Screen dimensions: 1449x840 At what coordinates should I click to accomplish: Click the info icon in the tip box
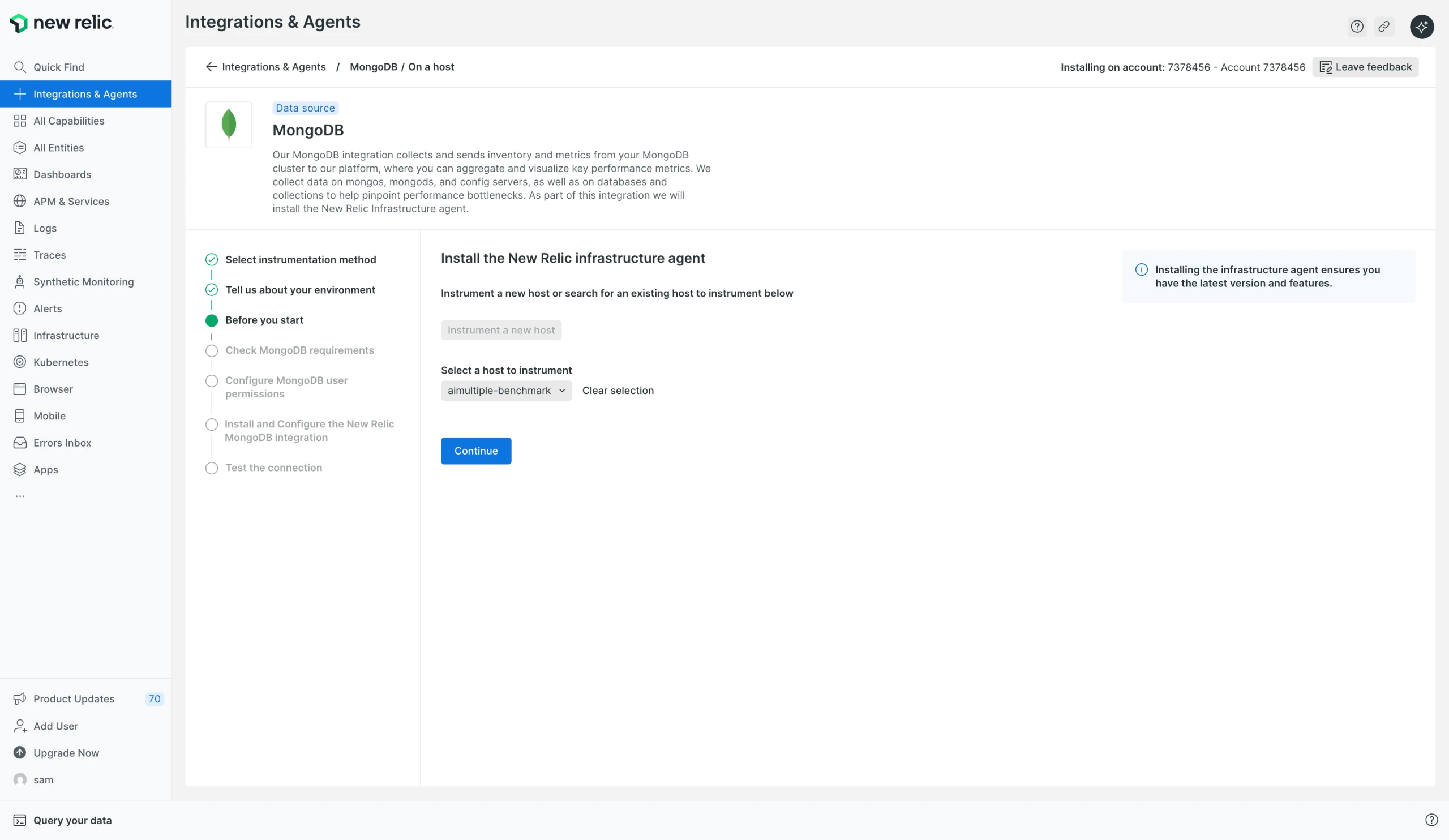1142,269
